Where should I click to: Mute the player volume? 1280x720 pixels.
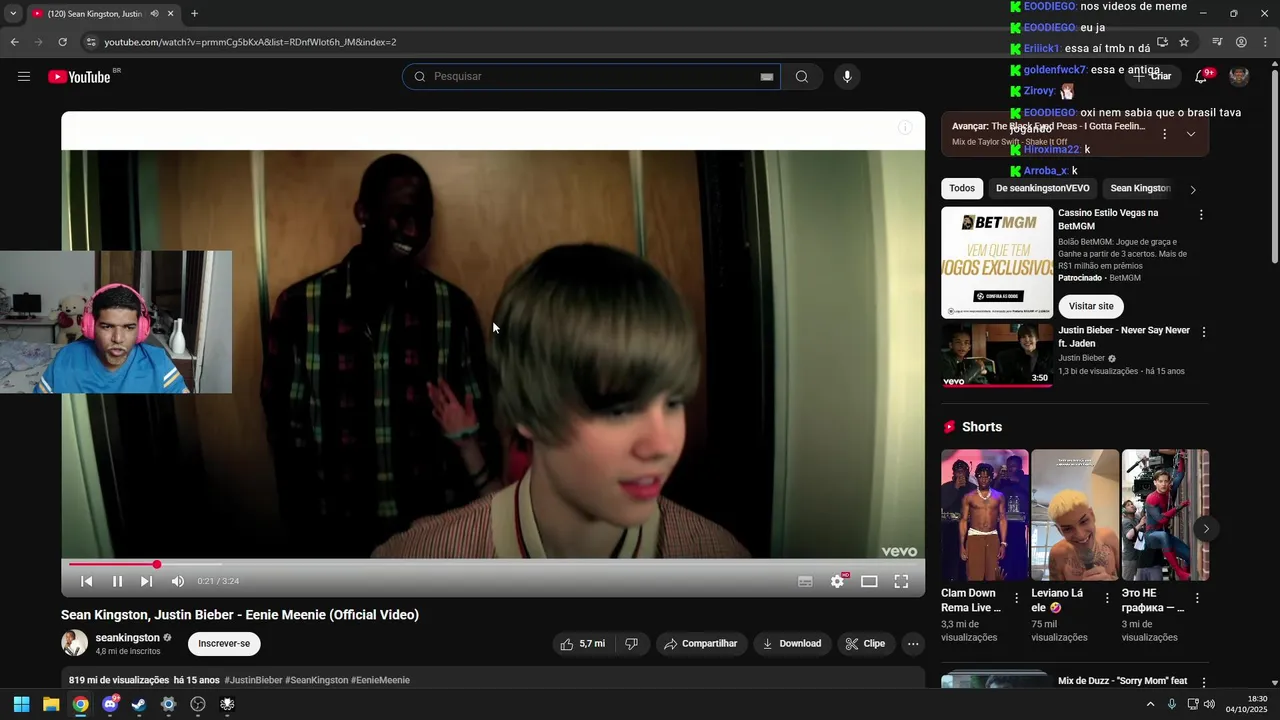tap(178, 581)
